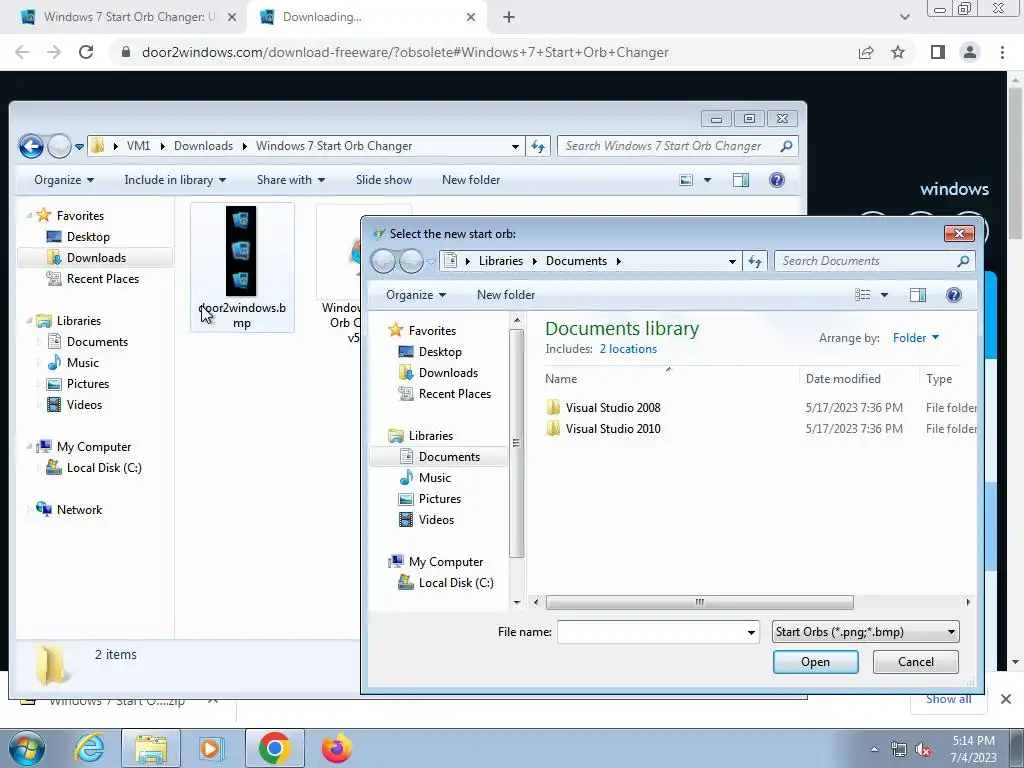Open Organize menu in Explorer window
1024x768 pixels.
tap(64, 180)
